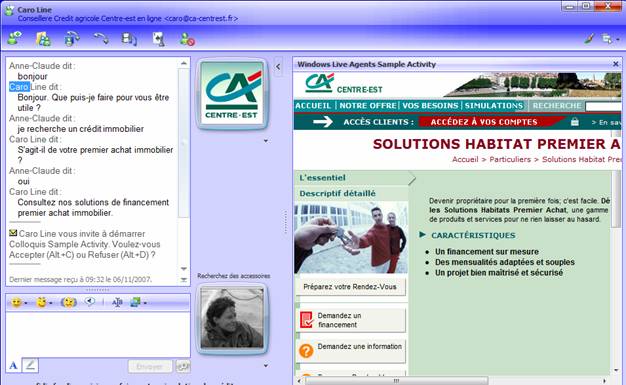Click the white arrow icon before ACCÈS CLIENTS
This screenshot has width=626, height=385.
click(323, 121)
